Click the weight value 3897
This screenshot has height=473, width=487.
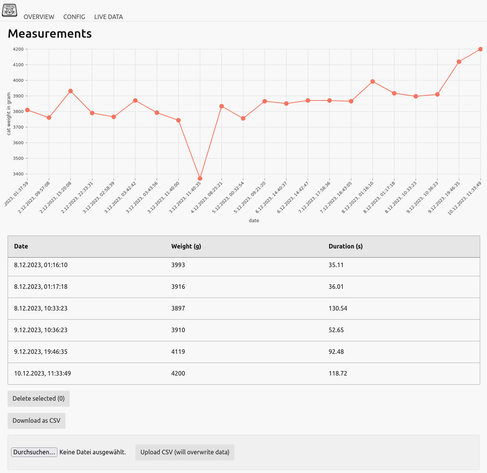tap(178, 308)
